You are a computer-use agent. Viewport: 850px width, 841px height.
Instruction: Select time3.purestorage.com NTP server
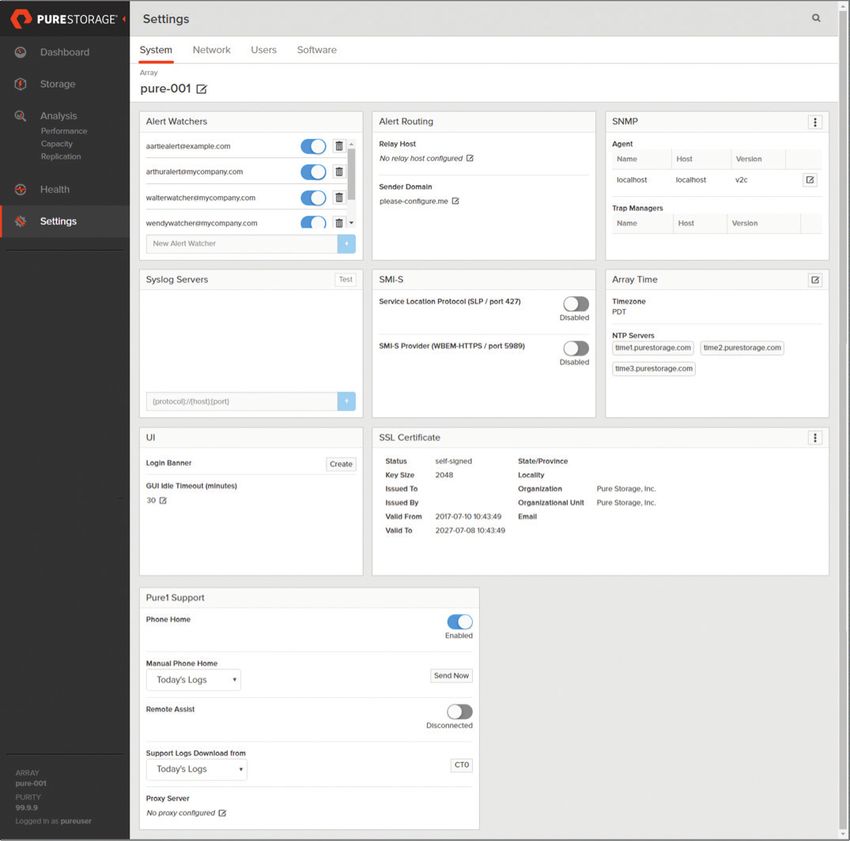click(654, 369)
